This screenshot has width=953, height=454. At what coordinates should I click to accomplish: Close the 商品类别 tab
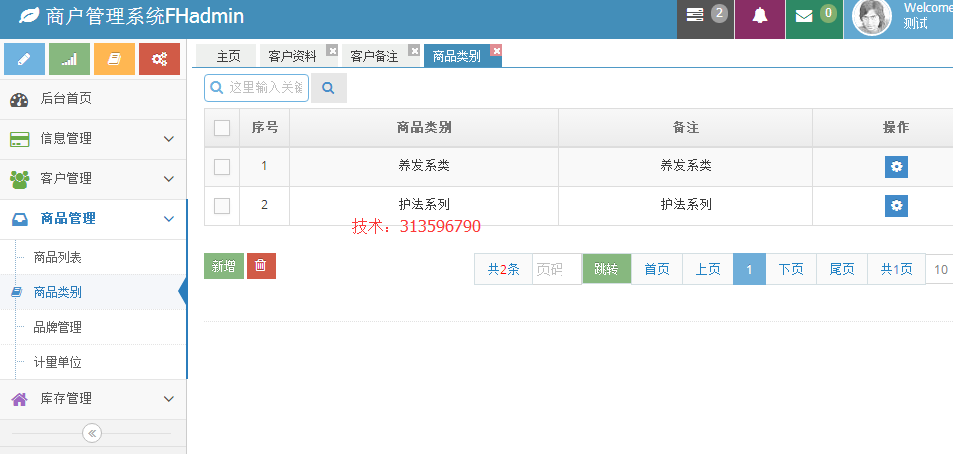click(496, 50)
